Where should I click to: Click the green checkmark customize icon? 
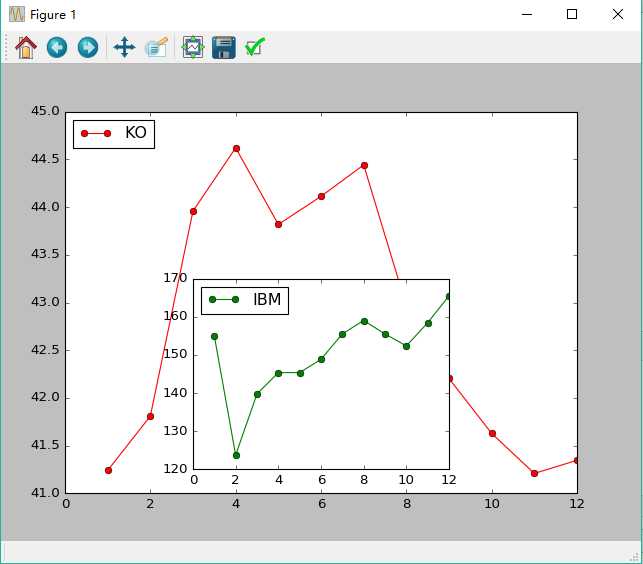click(255, 47)
